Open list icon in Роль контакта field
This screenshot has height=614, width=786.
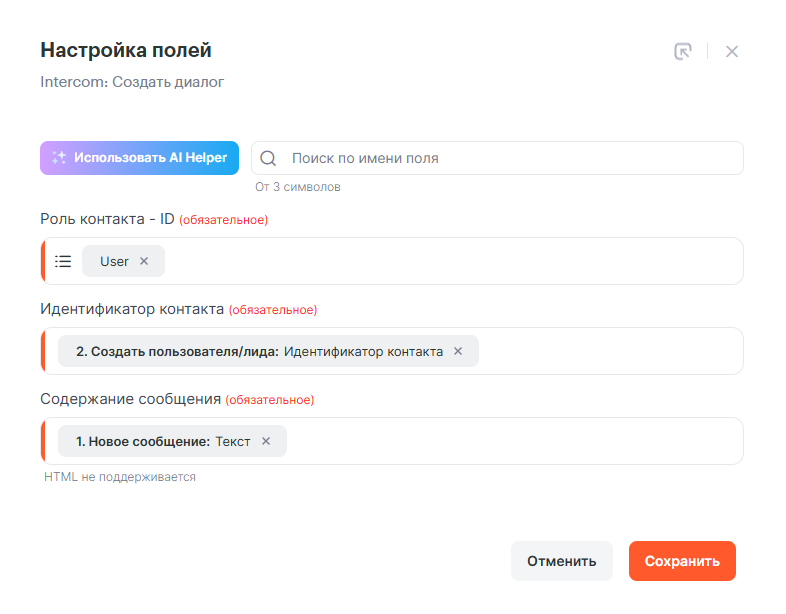(63, 261)
